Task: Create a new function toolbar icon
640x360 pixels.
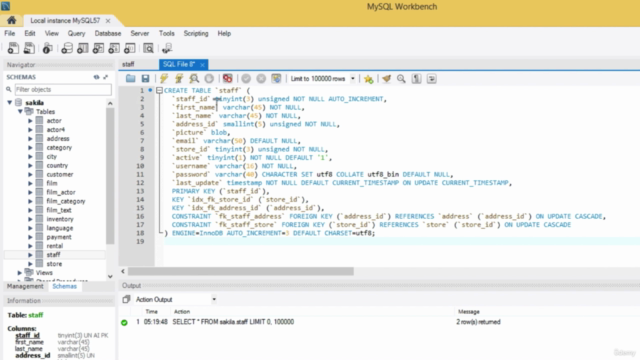Action: click(129, 48)
